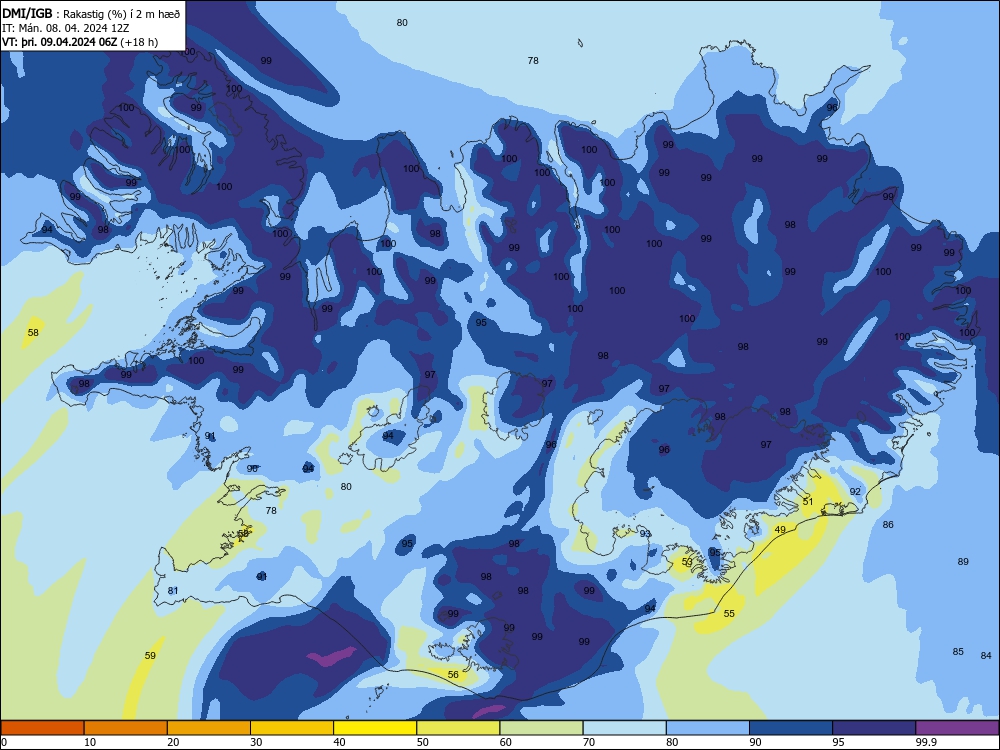Pick the light green 60–70 legend swatch

coord(541,728)
